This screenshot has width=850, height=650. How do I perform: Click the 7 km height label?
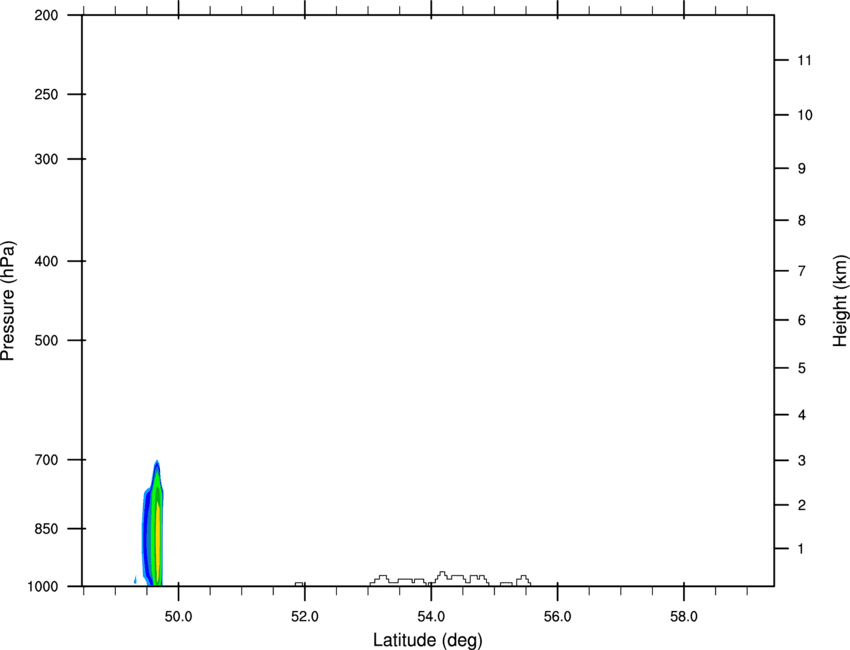point(802,271)
